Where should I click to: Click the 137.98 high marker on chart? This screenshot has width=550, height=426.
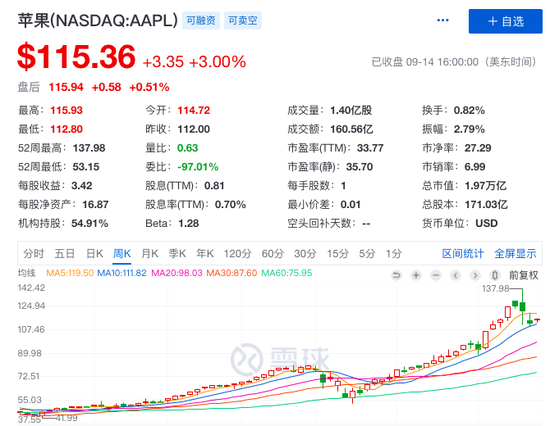(x=495, y=288)
